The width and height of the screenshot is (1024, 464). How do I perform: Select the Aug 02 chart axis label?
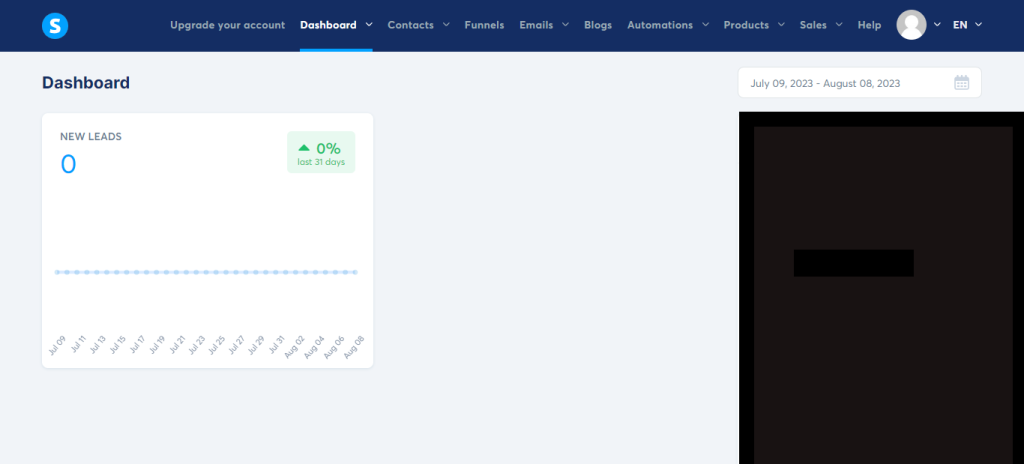295,346
